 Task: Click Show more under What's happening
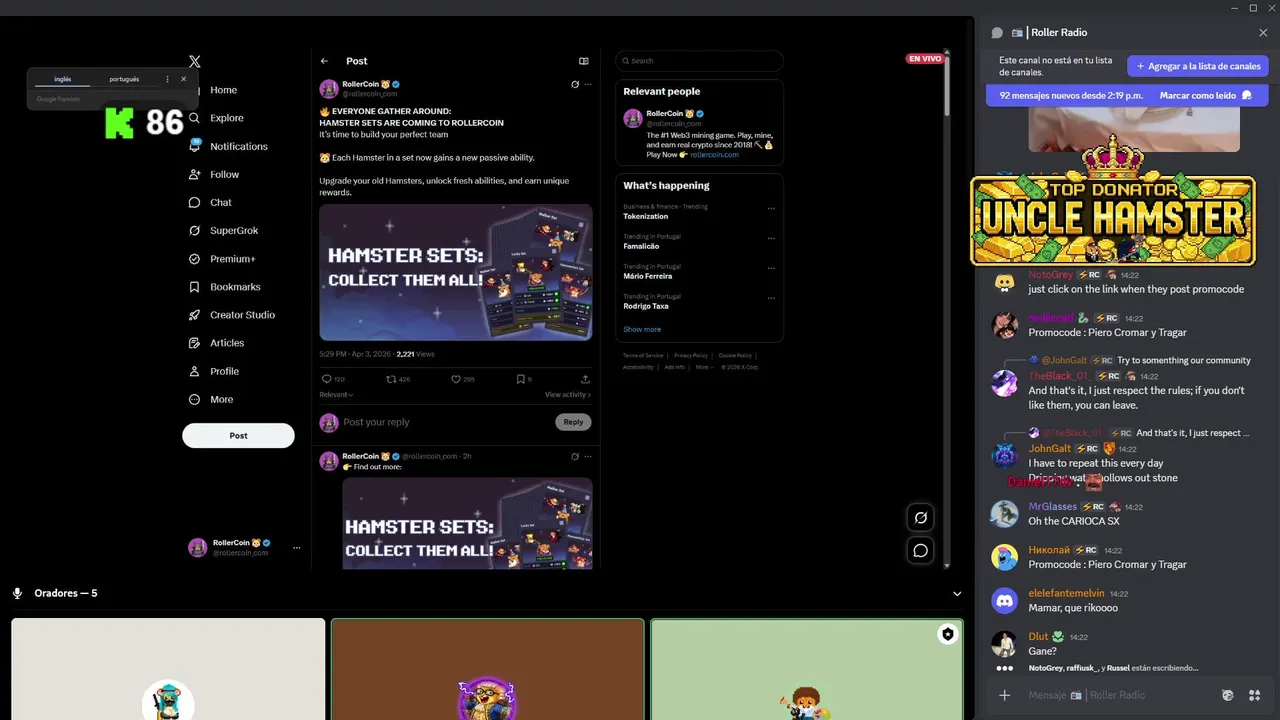click(642, 329)
